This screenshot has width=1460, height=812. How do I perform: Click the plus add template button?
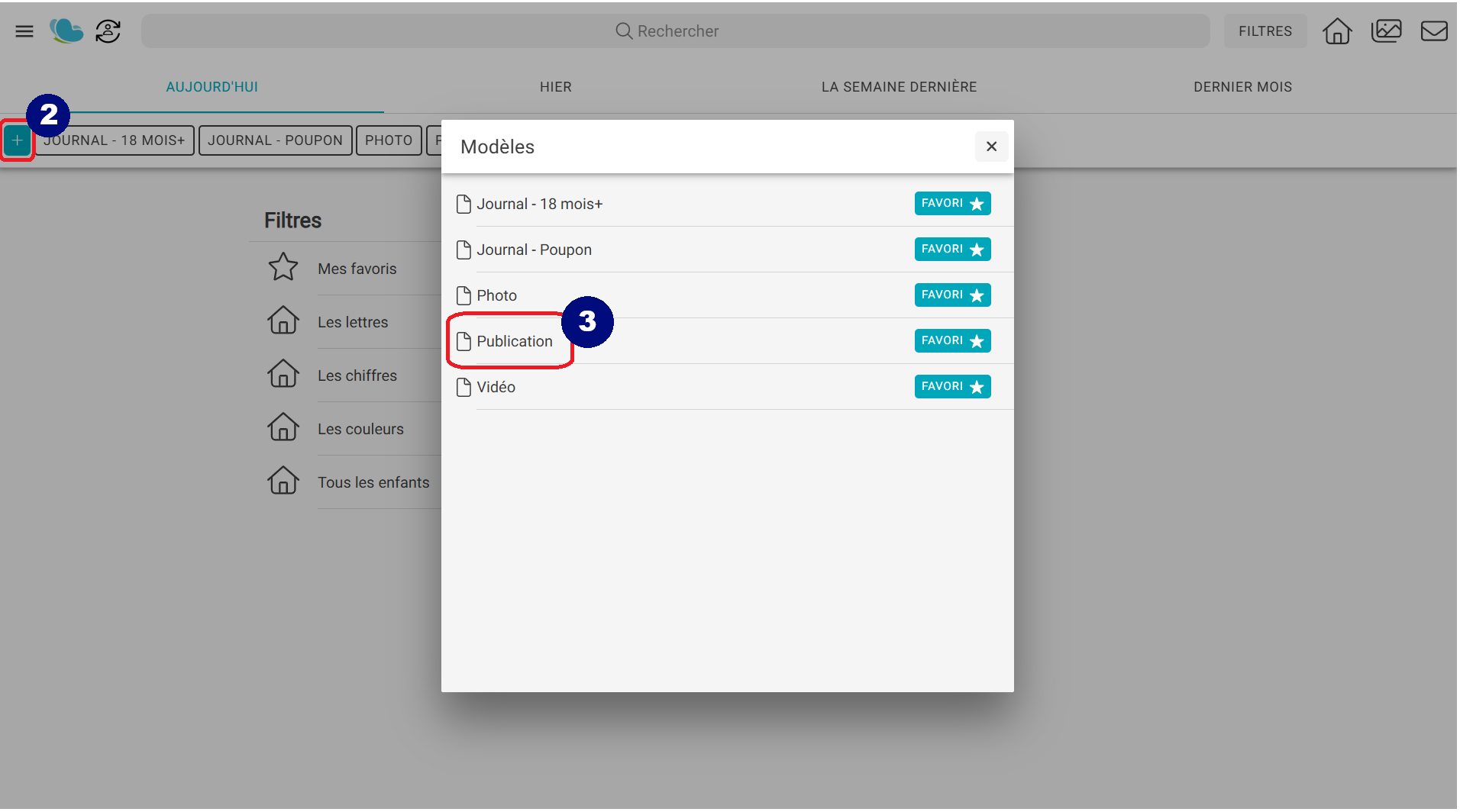tap(17, 140)
